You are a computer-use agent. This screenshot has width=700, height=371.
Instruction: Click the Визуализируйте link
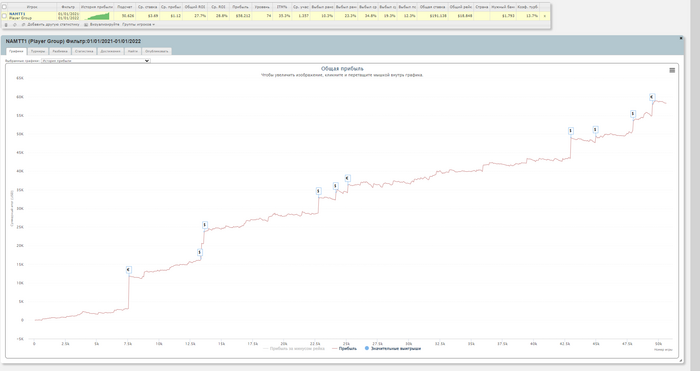(x=104, y=25)
